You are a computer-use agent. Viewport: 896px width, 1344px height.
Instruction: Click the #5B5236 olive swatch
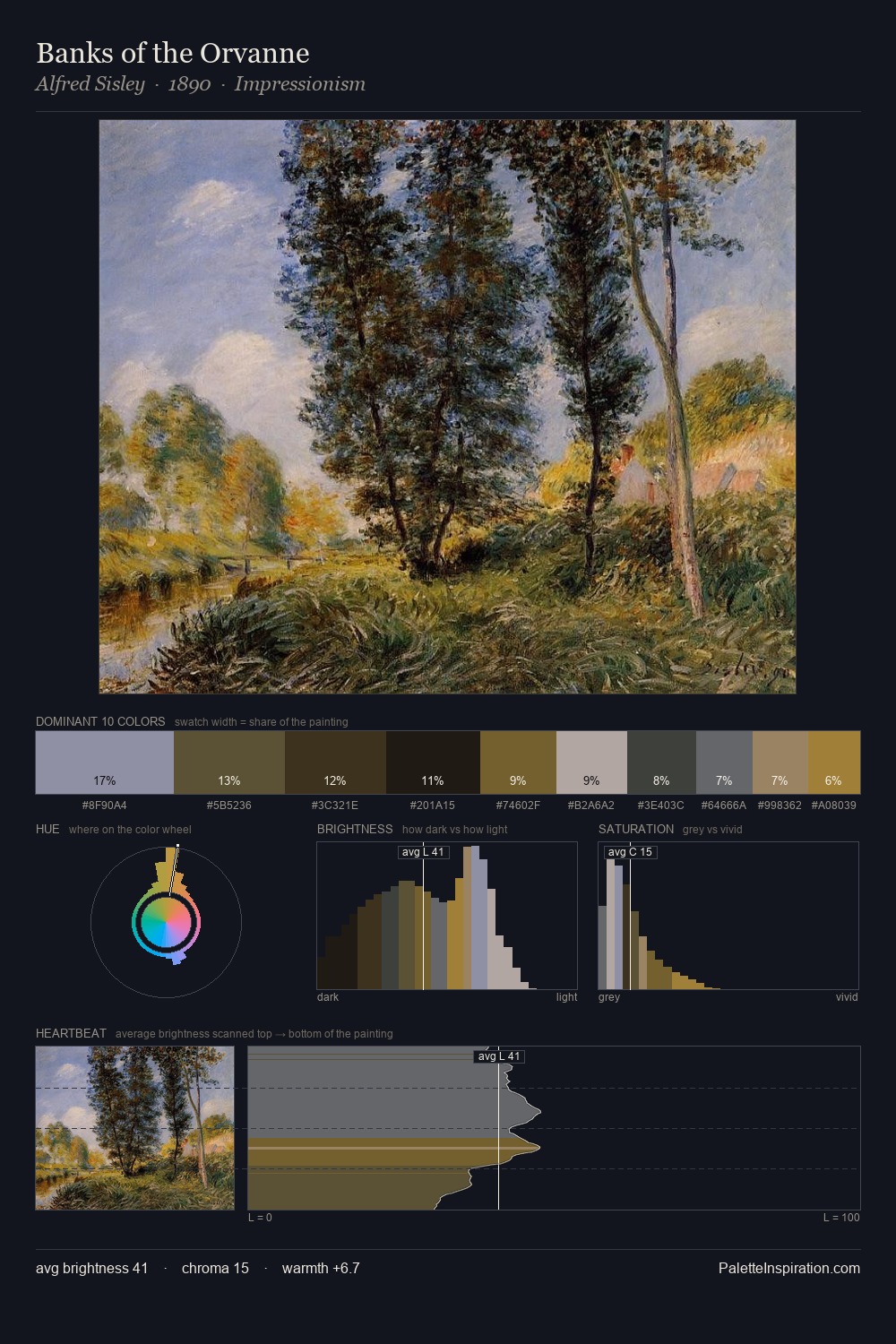229,762
